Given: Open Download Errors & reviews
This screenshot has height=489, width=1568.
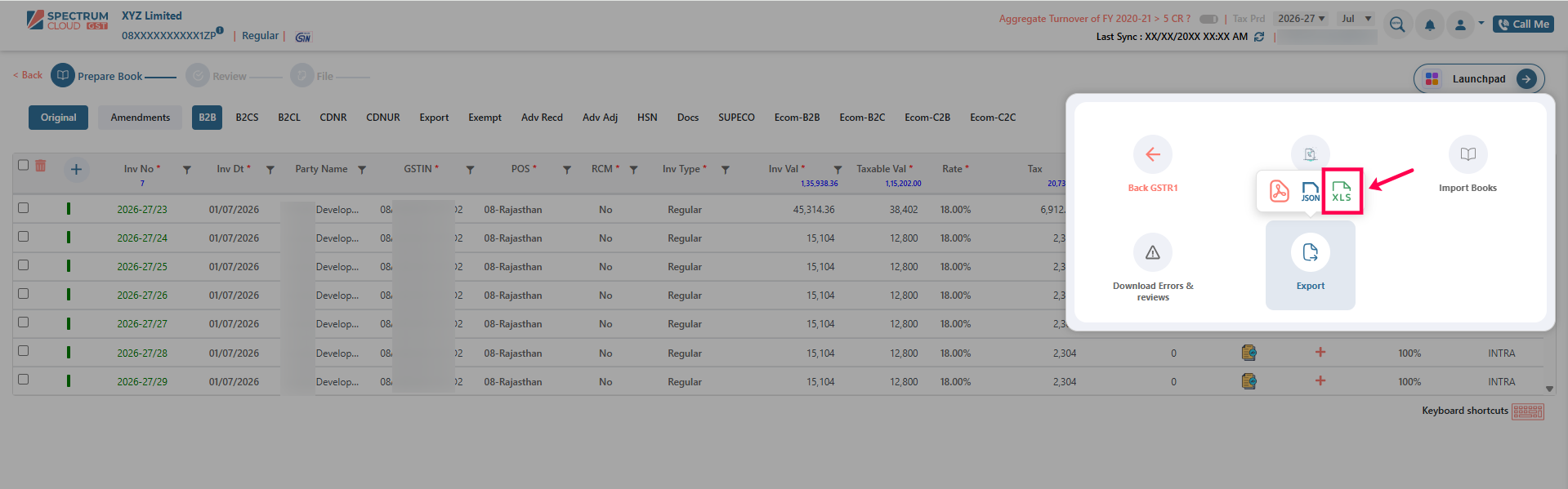Looking at the screenshot, I should (x=1153, y=267).
